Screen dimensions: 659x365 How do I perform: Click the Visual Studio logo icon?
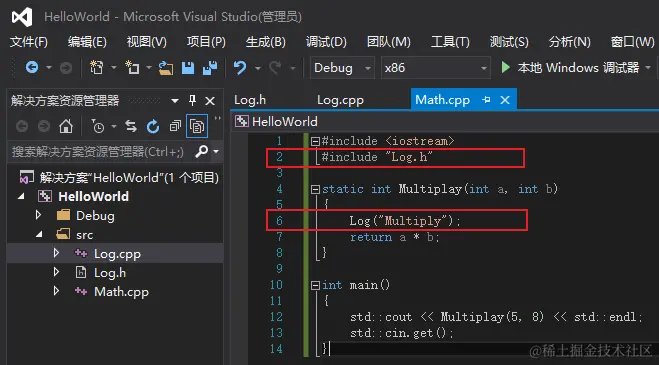[x=22, y=17]
